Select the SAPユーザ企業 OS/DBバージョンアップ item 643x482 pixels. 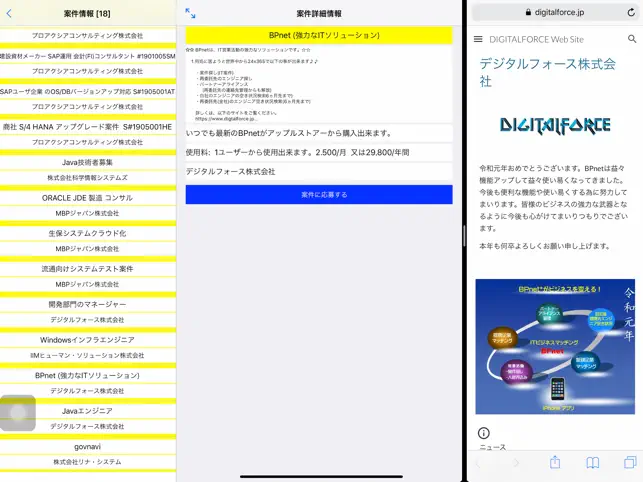tap(88, 91)
